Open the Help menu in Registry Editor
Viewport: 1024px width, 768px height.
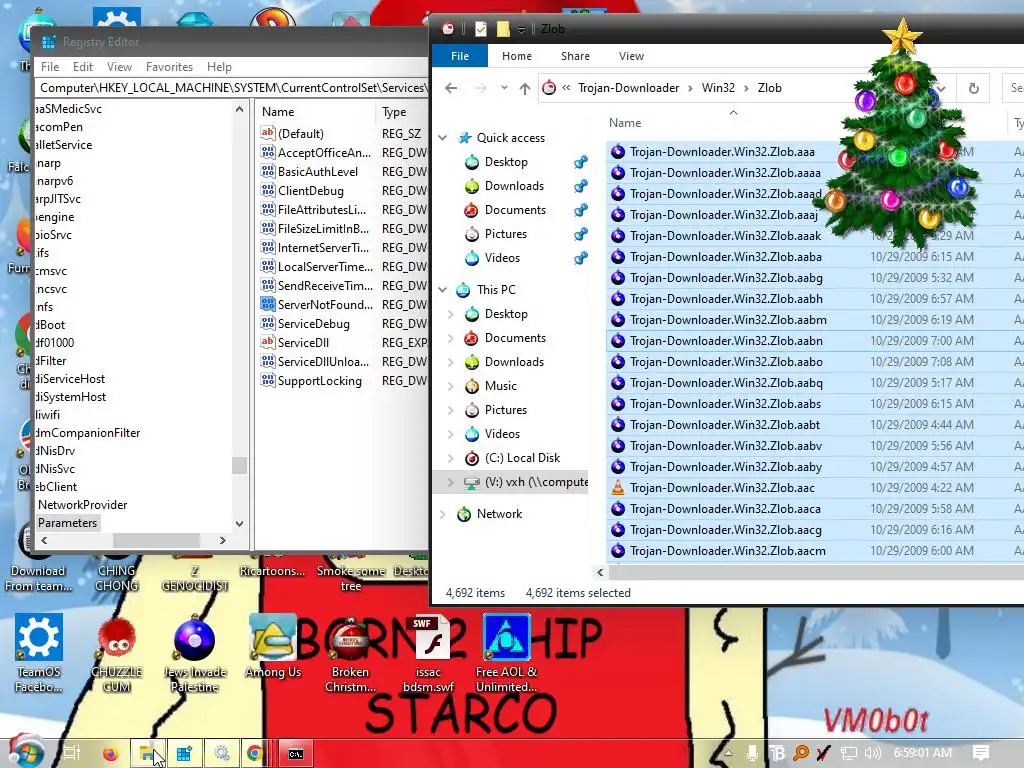[219, 67]
